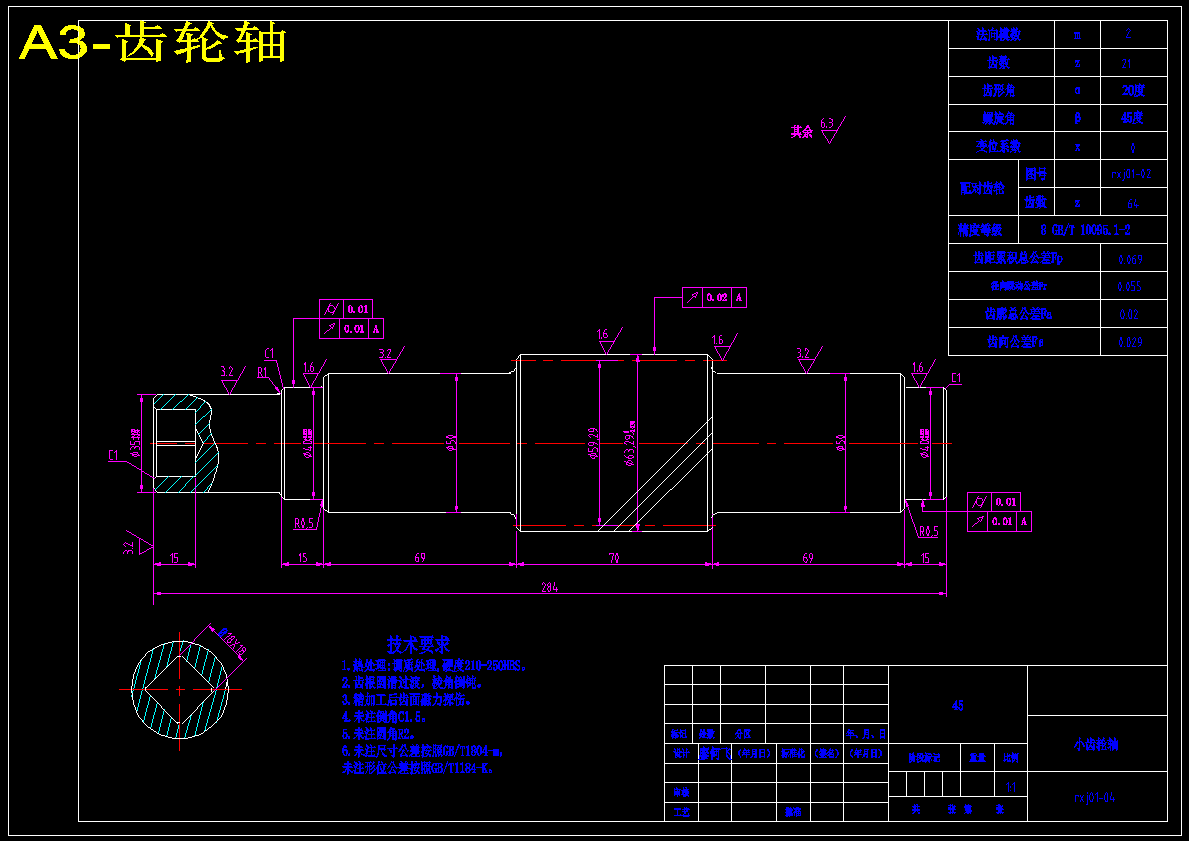The height and width of the screenshot is (841, 1189).
Task: Select drawing number 'rxj01-02' in the table
Action: click(x=1131, y=174)
